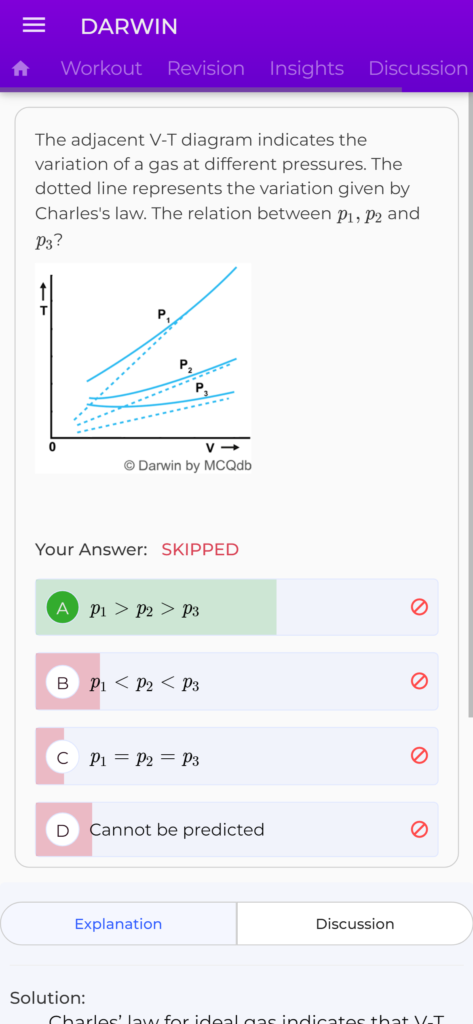Tap the V-T diagram image
This screenshot has height=1024, width=473.
pyautogui.click(x=143, y=368)
